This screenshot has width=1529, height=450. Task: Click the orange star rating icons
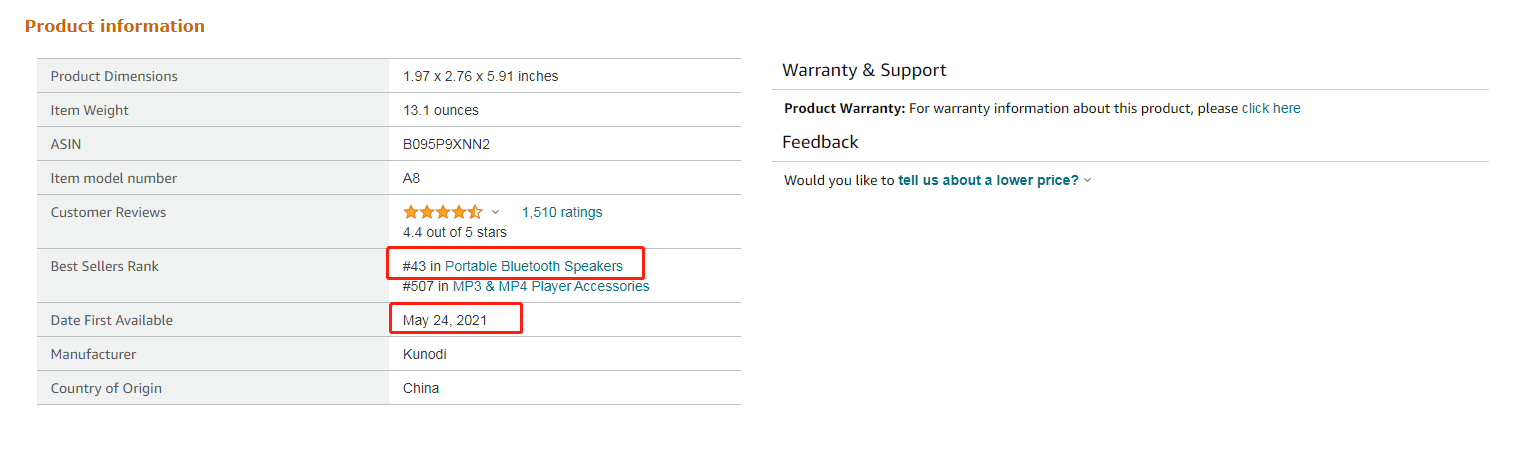442,212
